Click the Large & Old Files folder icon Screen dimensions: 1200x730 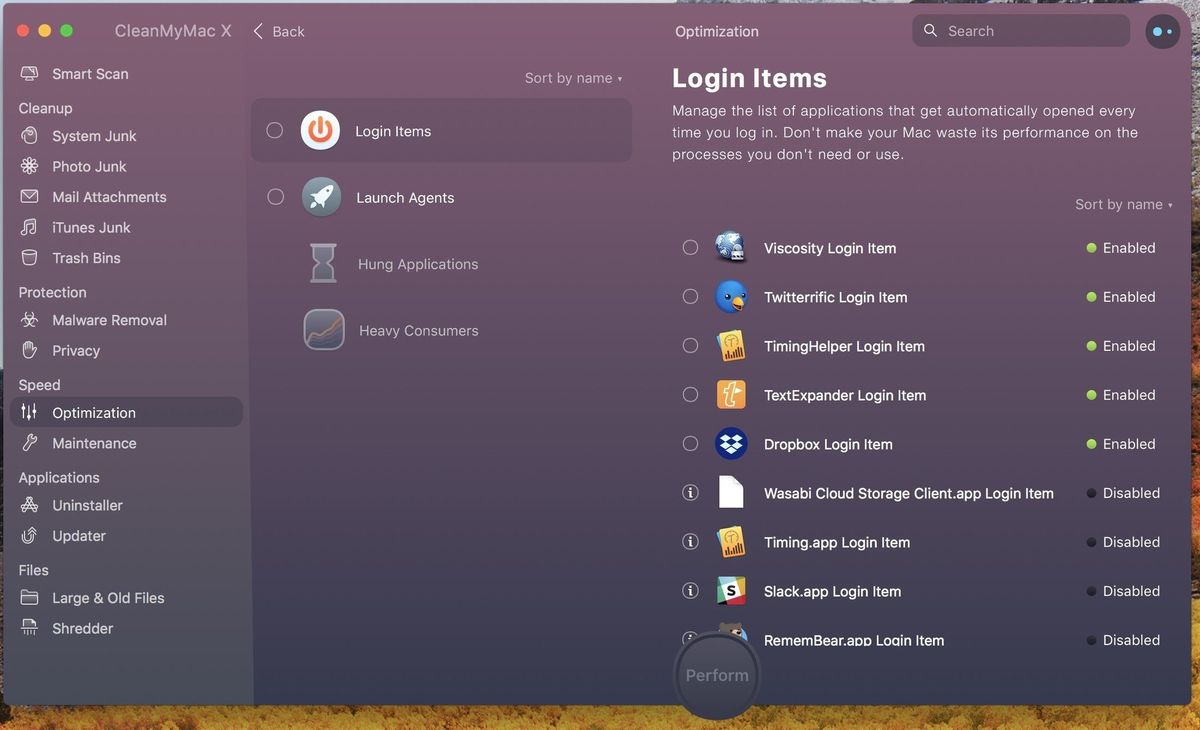coord(30,598)
